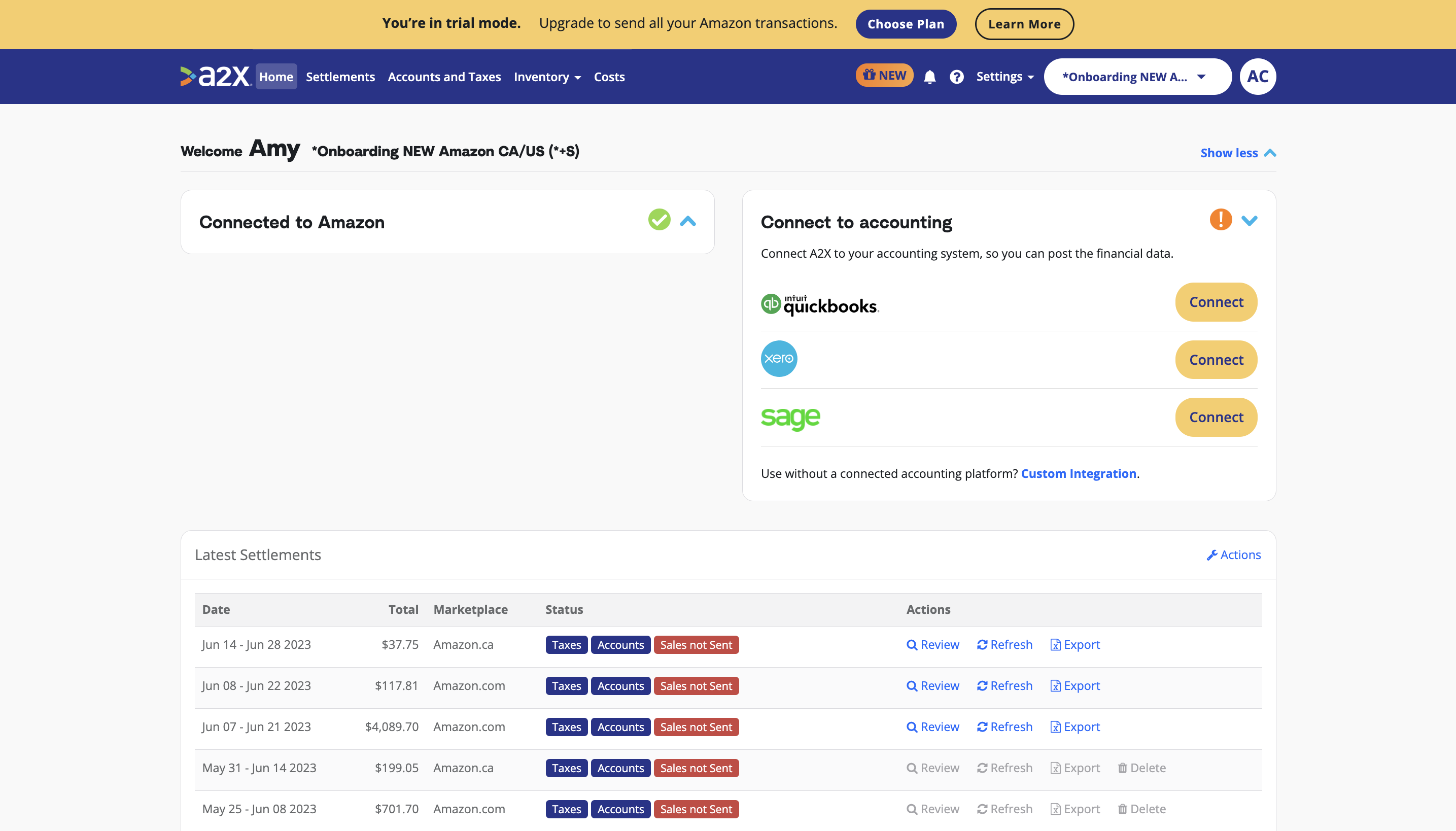The width and height of the screenshot is (1456, 831).
Task: Refresh the Jun 14 - Jun 28 settlement
Action: click(x=1004, y=644)
